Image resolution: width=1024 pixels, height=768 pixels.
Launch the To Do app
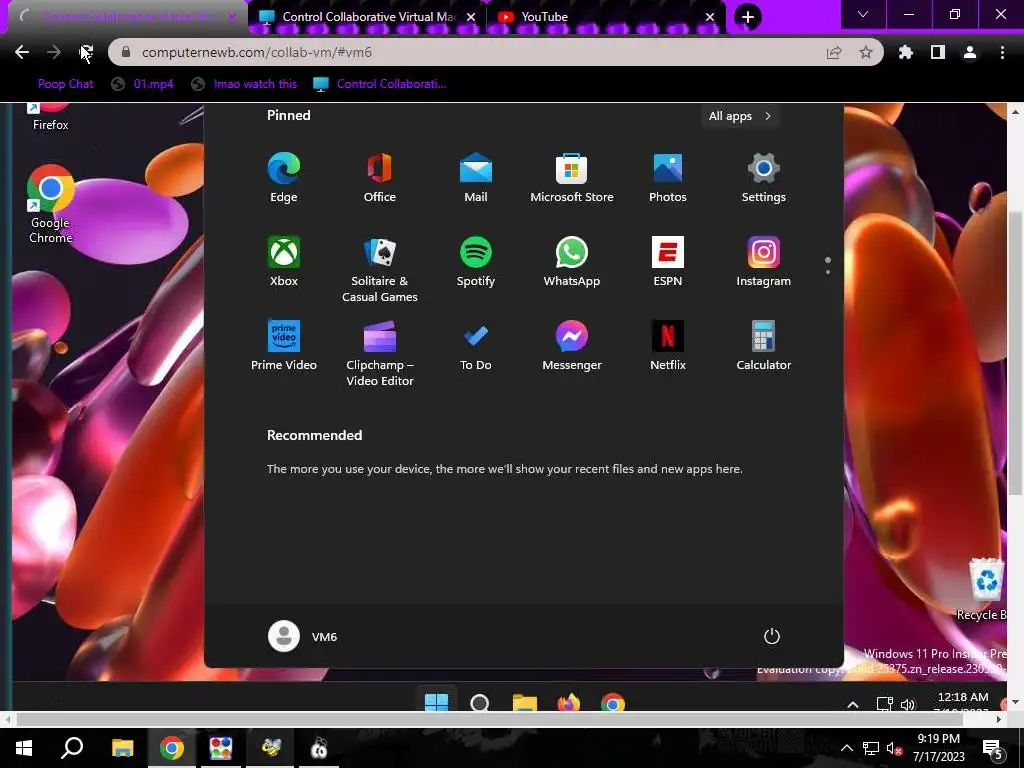pos(475,345)
